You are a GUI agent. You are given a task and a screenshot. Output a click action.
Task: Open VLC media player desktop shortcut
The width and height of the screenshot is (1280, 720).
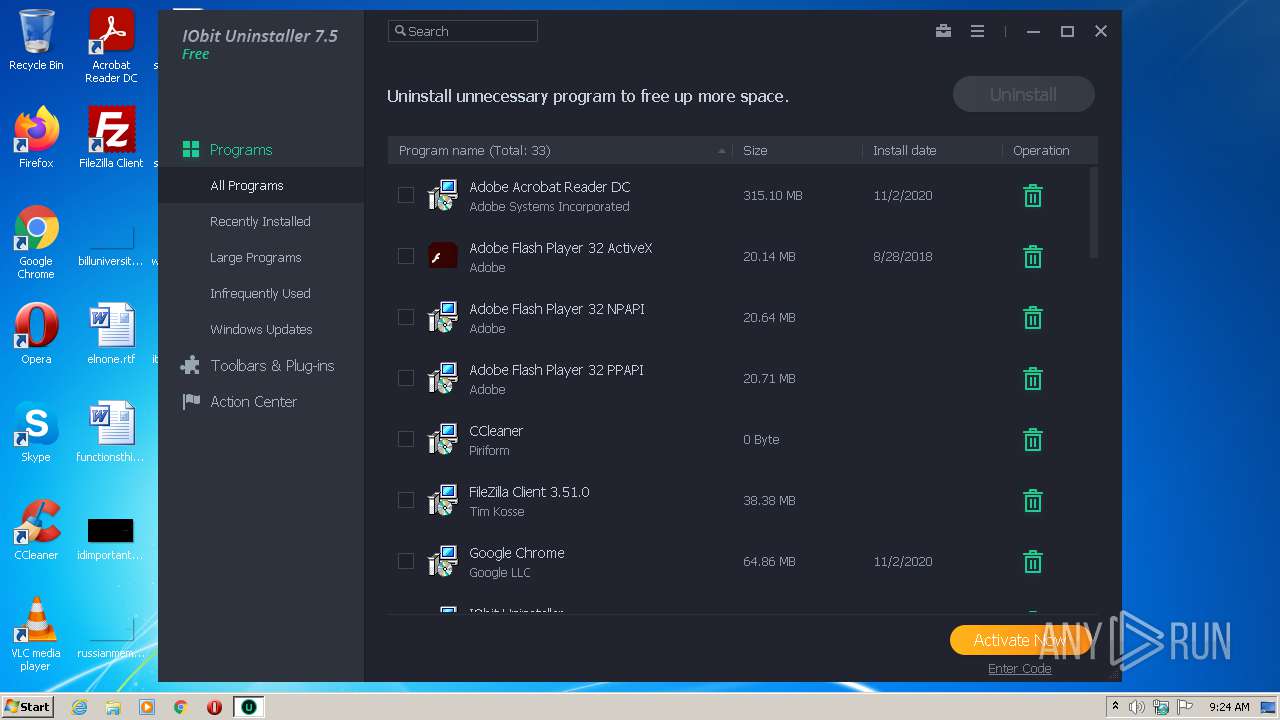click(36, 634)
